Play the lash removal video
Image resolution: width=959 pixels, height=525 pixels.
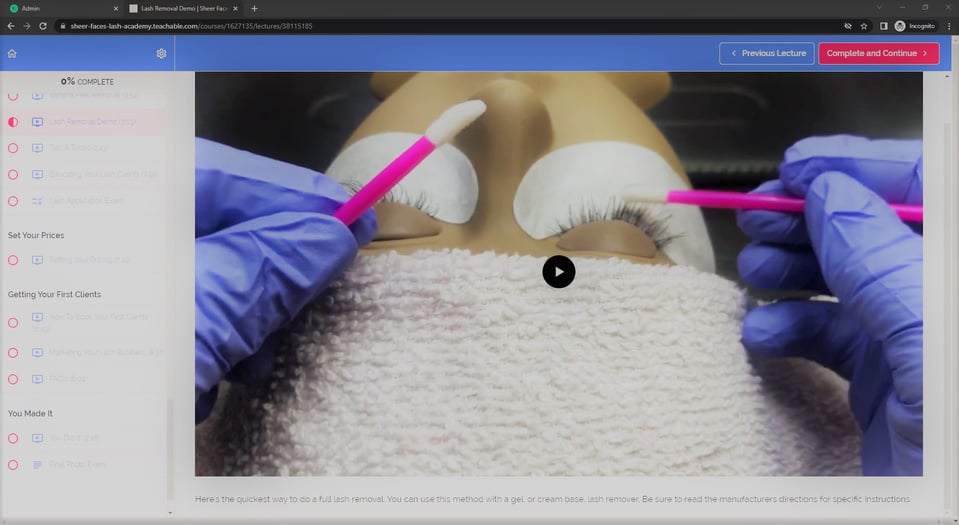click(558, 271)
